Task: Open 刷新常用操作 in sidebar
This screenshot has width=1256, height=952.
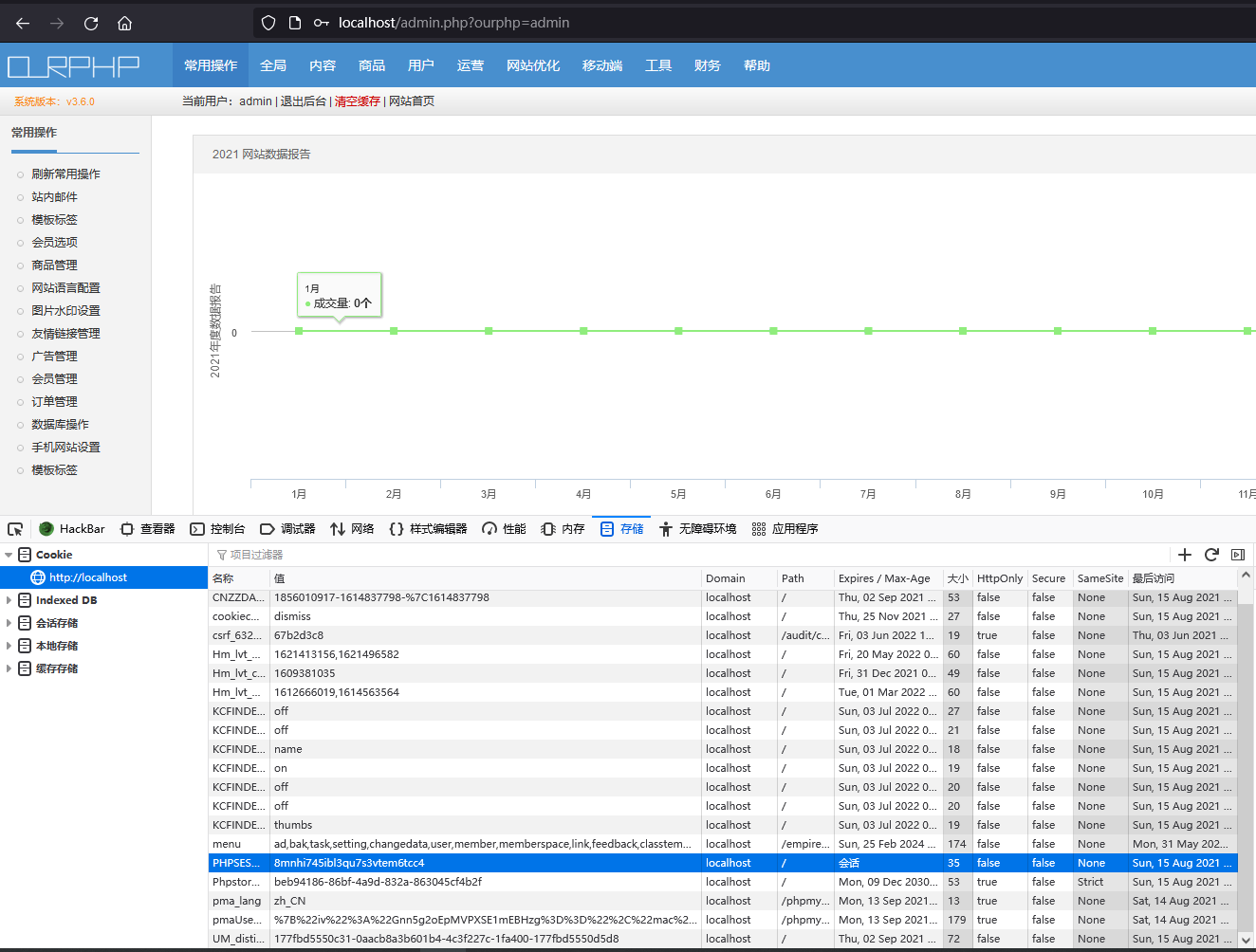Action: pos(65,174)
